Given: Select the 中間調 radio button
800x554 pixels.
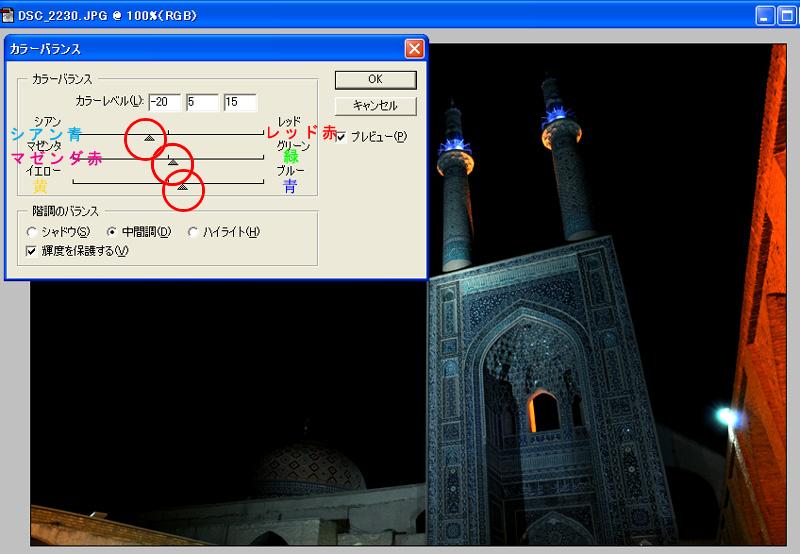Looking at the screenshot, I should click(x=112, y=232).
